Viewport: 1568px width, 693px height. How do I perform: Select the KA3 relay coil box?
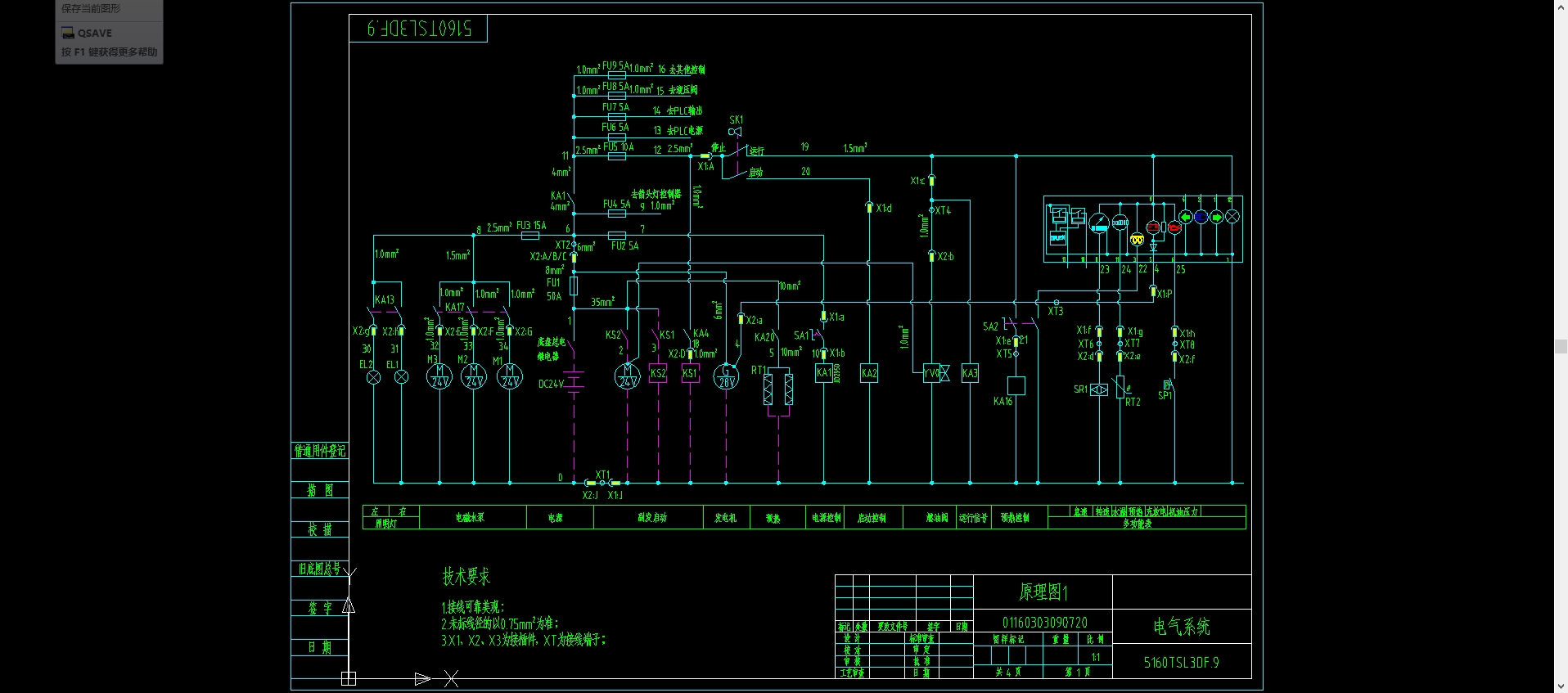click(970, 373)
